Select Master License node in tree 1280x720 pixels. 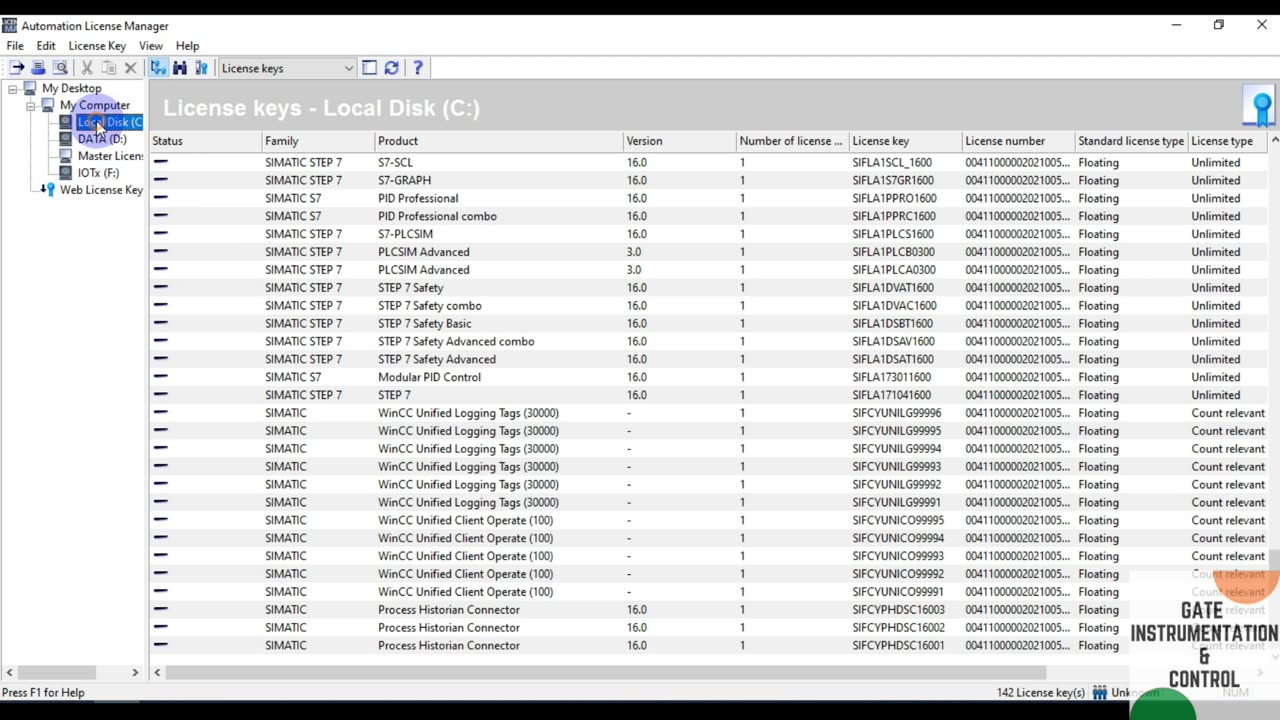click(x=110, y=156)
